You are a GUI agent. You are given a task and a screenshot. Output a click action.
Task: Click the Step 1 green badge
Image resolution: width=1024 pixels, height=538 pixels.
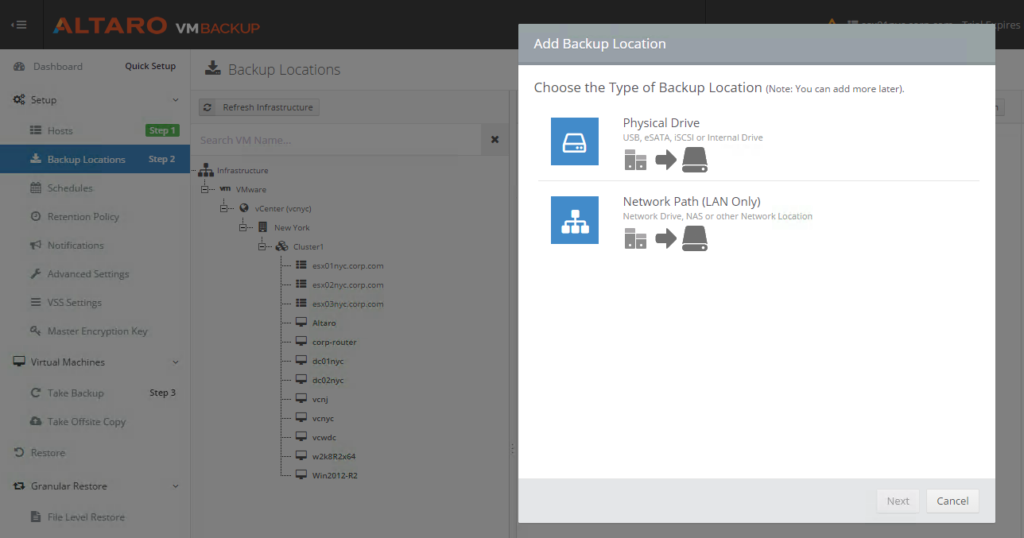pyautogui.click(x=162, y=131)
